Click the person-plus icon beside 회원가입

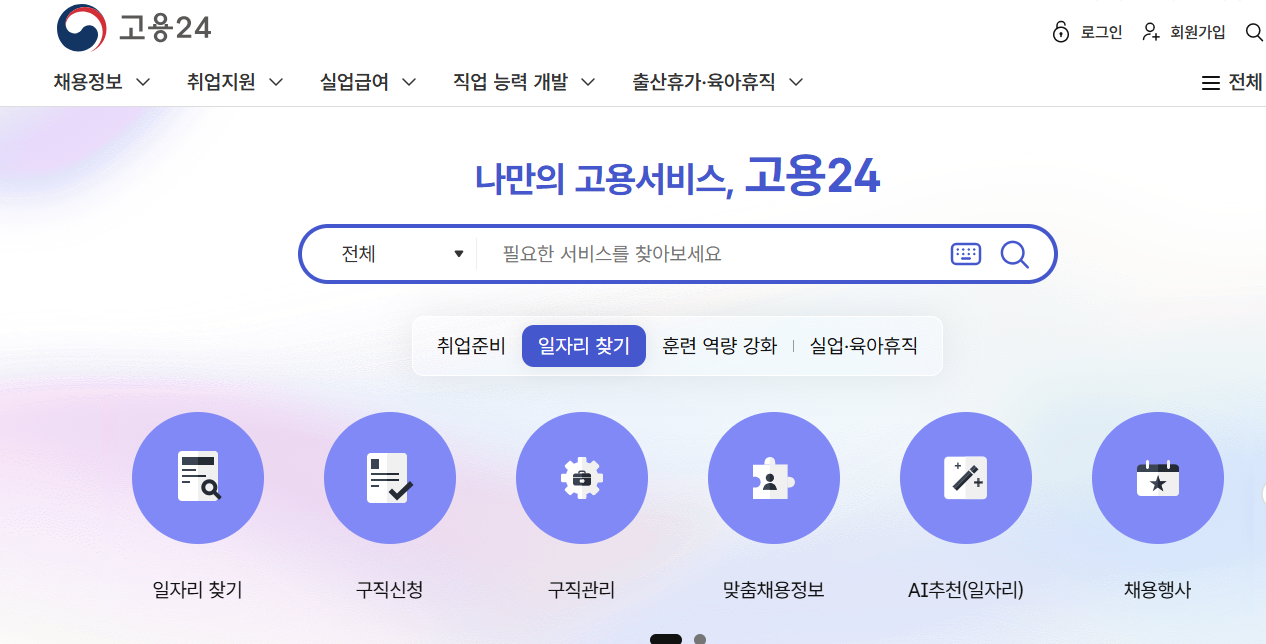pos(1151,32)
